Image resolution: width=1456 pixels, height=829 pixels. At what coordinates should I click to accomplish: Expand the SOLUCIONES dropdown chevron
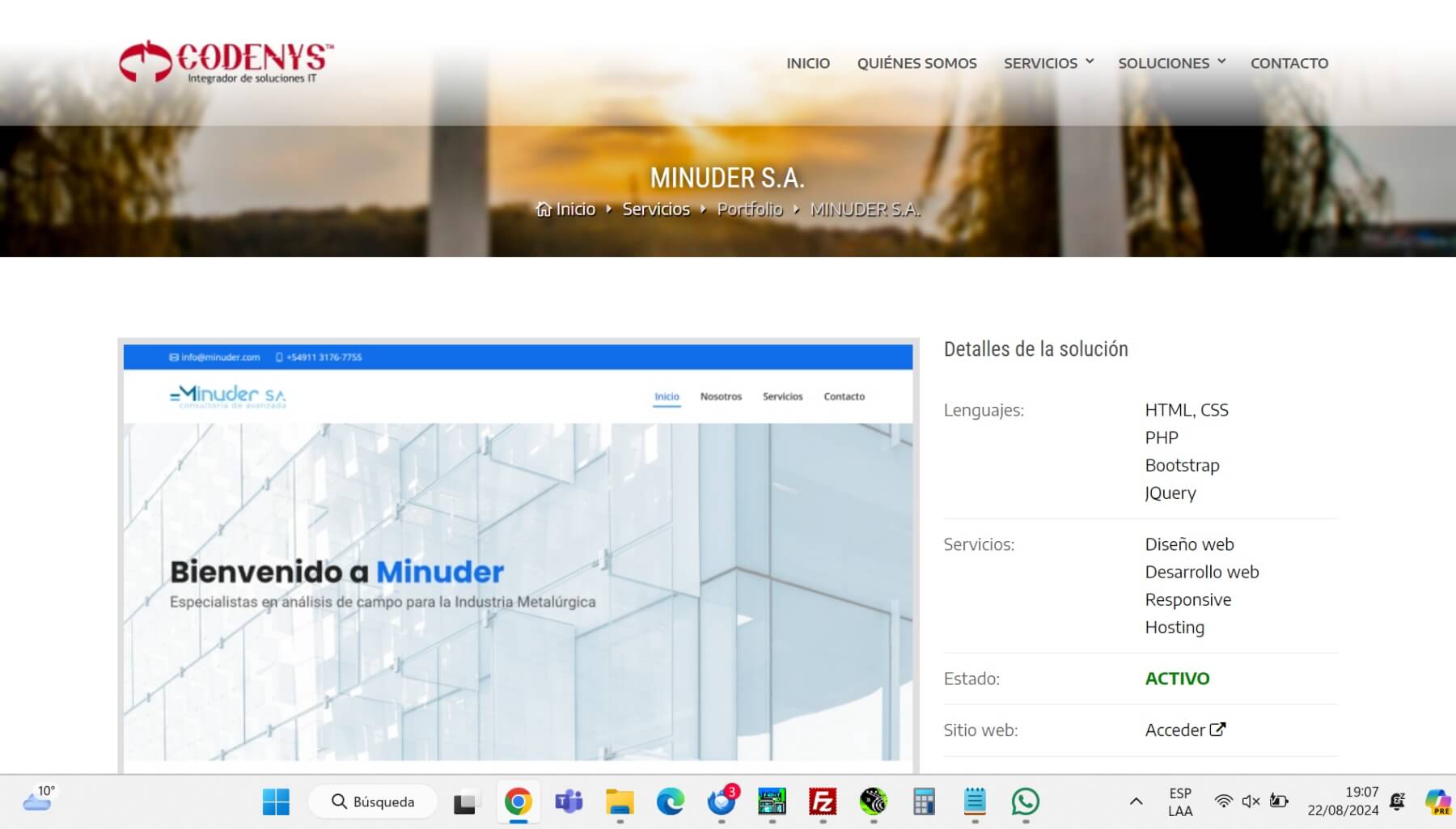click(1221, 61)
